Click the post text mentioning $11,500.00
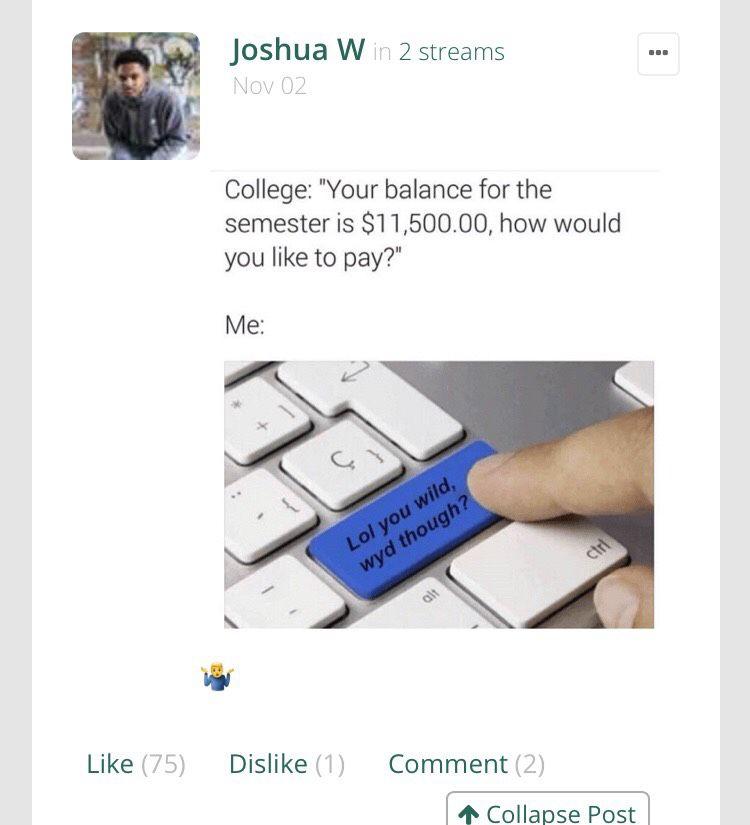Image resolution: width=750 pixels, height=825 pixels. (423, 224)
